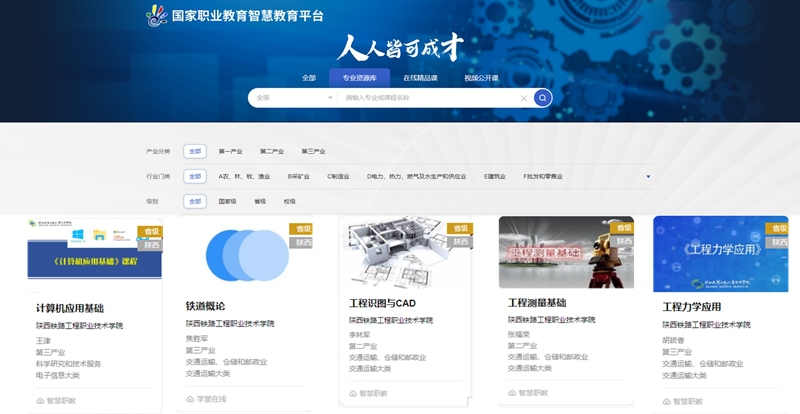This screenshot has width=800, height=414.
Task: Open the 全部 category dropdown in search bar
Action: tap(293, 98)
